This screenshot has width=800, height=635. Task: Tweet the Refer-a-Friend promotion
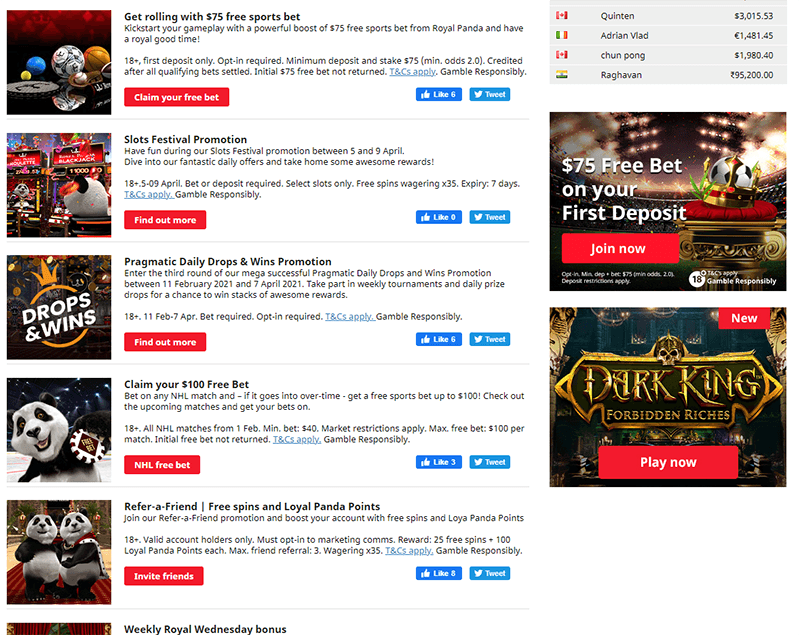(x=489, y=573)
